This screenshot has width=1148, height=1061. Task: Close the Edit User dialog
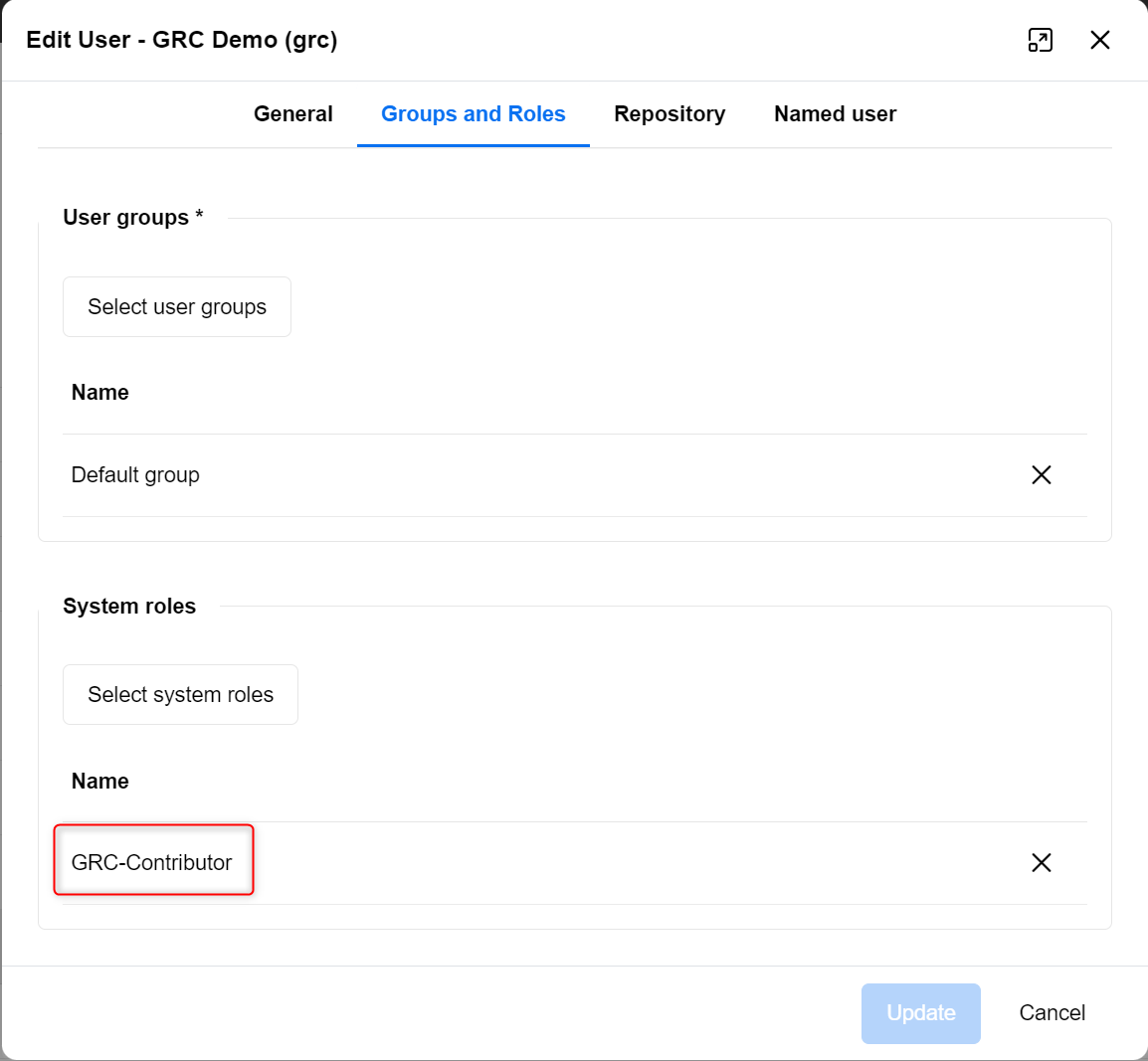coord(1099,40)
